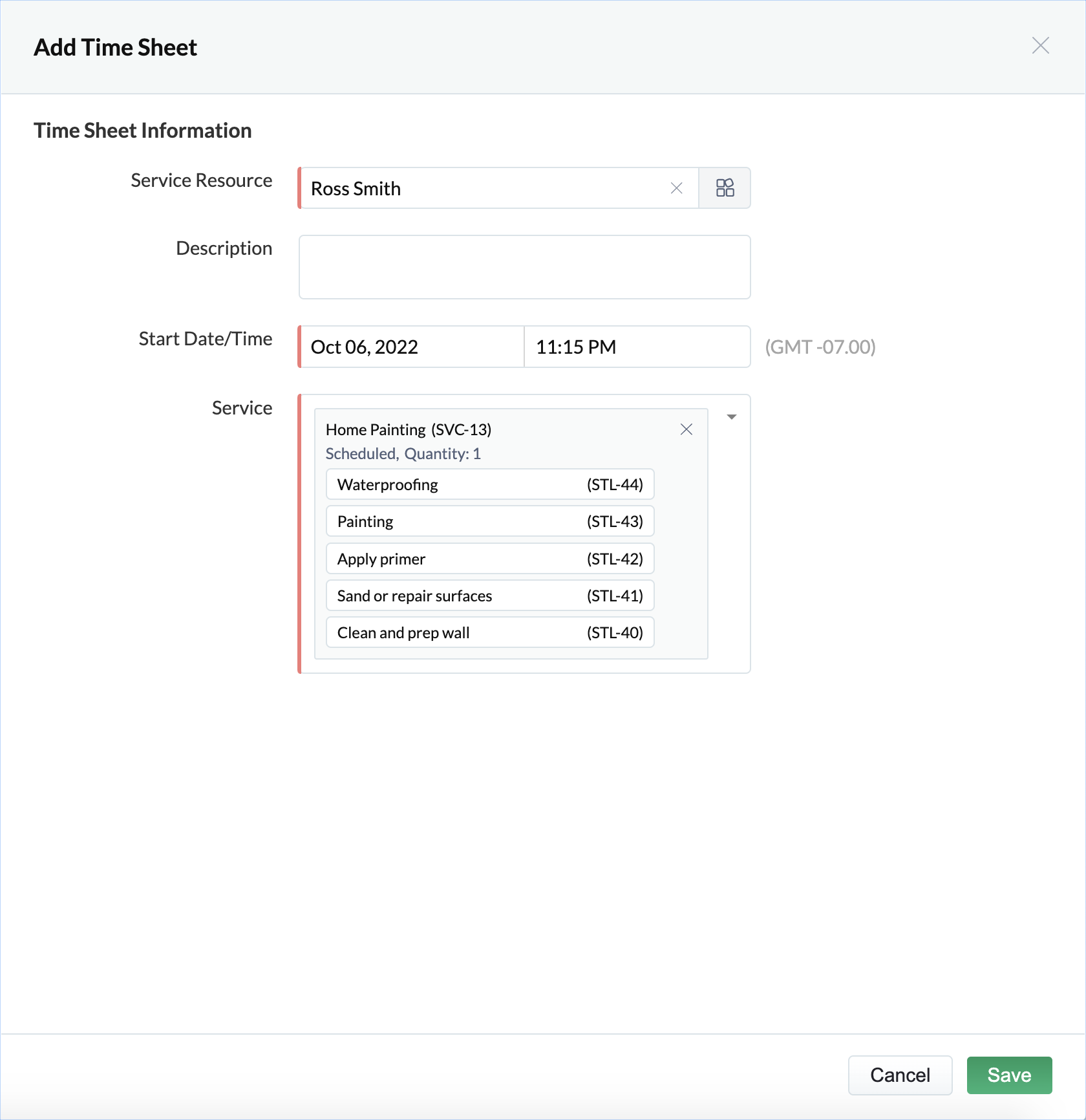Select the Clean and prep wall item
Screen dimensions: 1086x1120
click(490, 632)
